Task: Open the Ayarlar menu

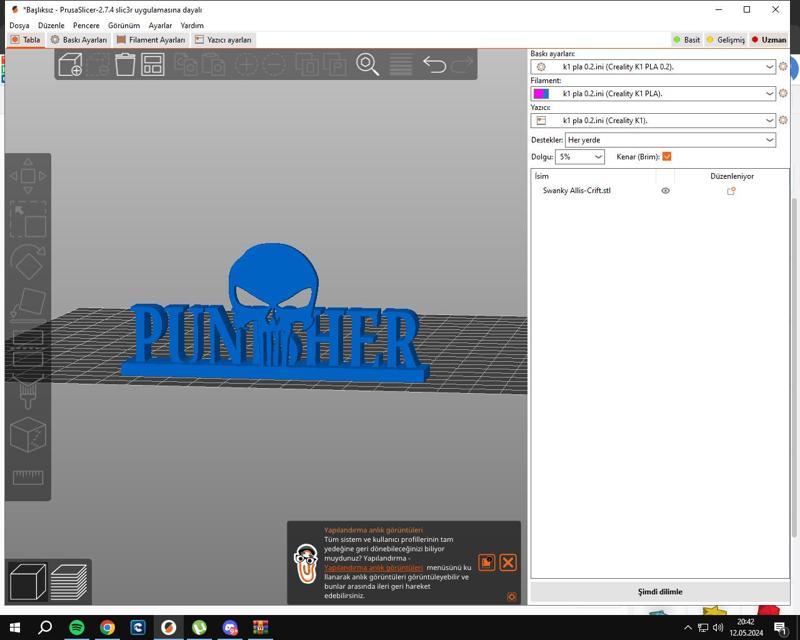Action: (x=160, y=25)
